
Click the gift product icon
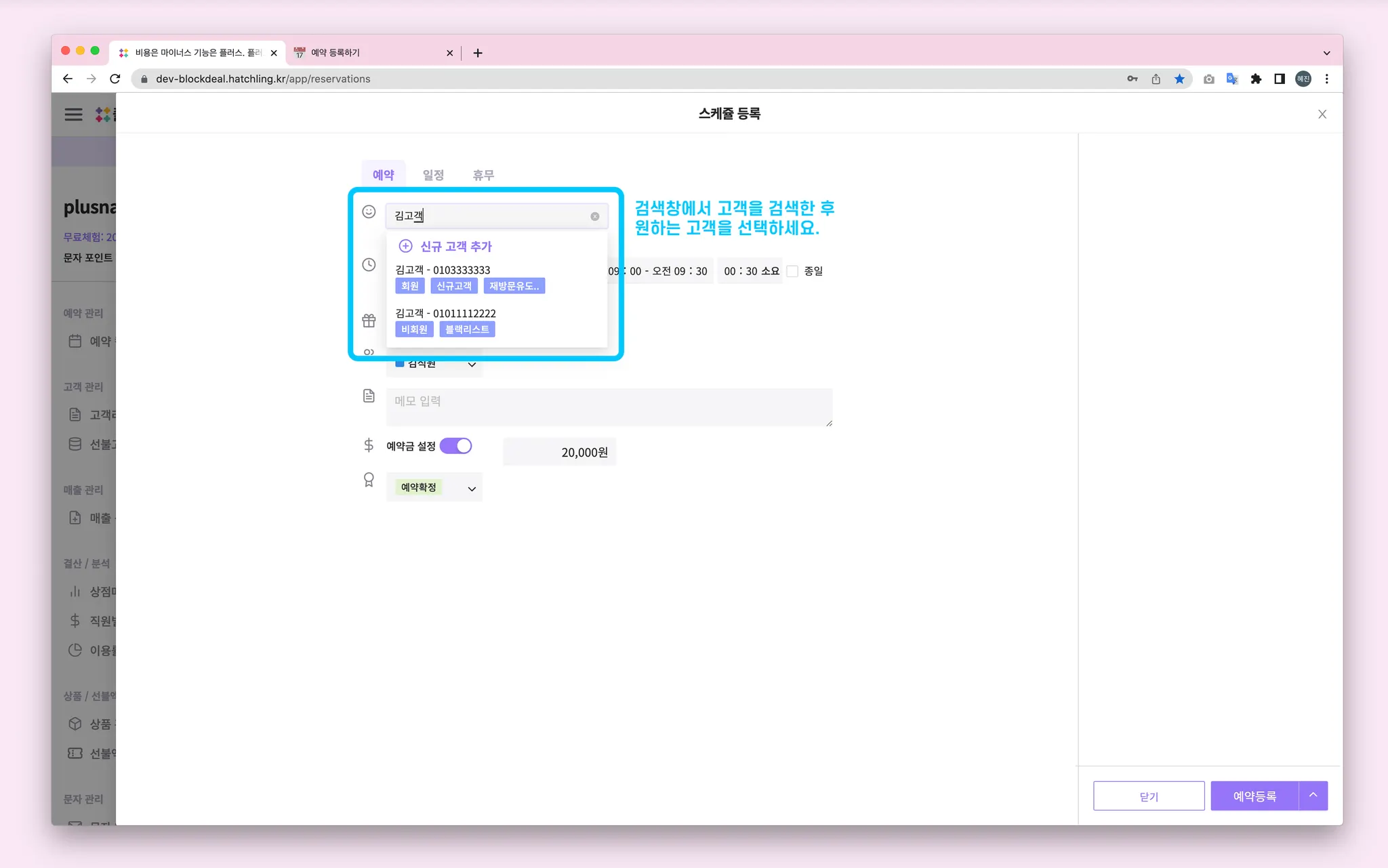click(x=369, y=321)
